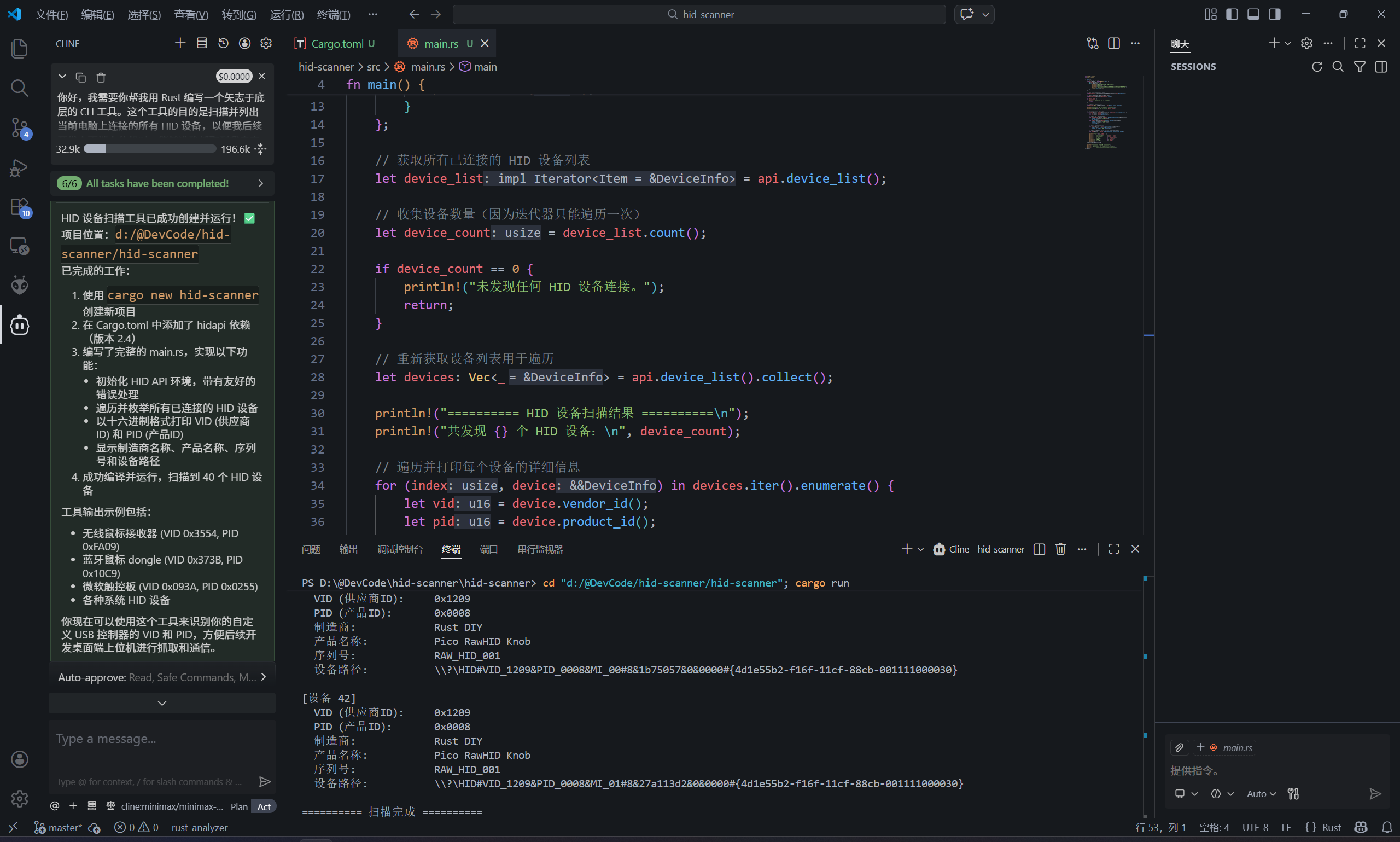Screen dimensions: 1400x842
Task: Click the Cline robot icon in activity bar
Action: (19, 325)
